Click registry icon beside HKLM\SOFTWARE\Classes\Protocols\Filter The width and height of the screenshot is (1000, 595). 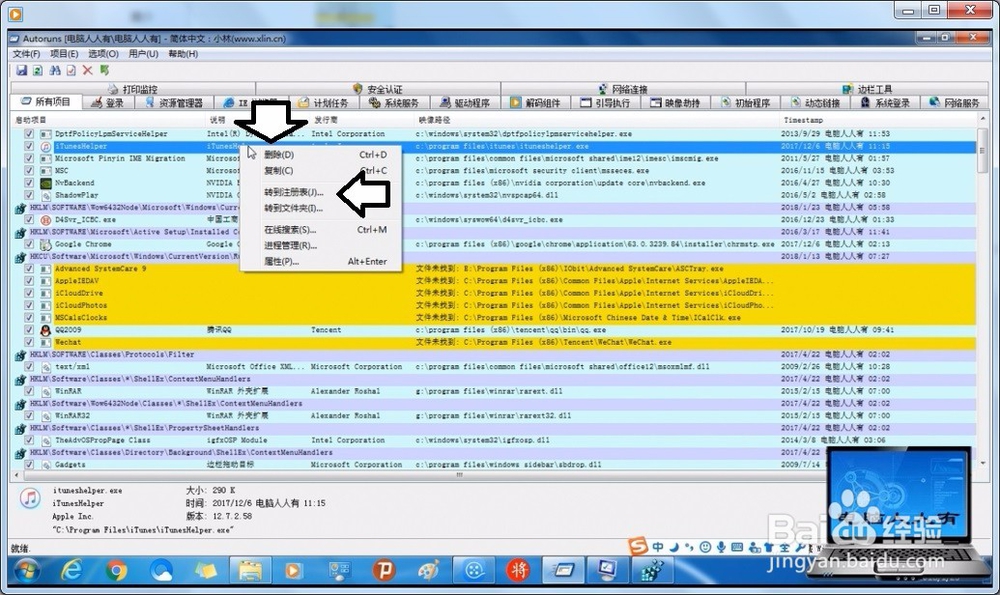click(20, 355)
